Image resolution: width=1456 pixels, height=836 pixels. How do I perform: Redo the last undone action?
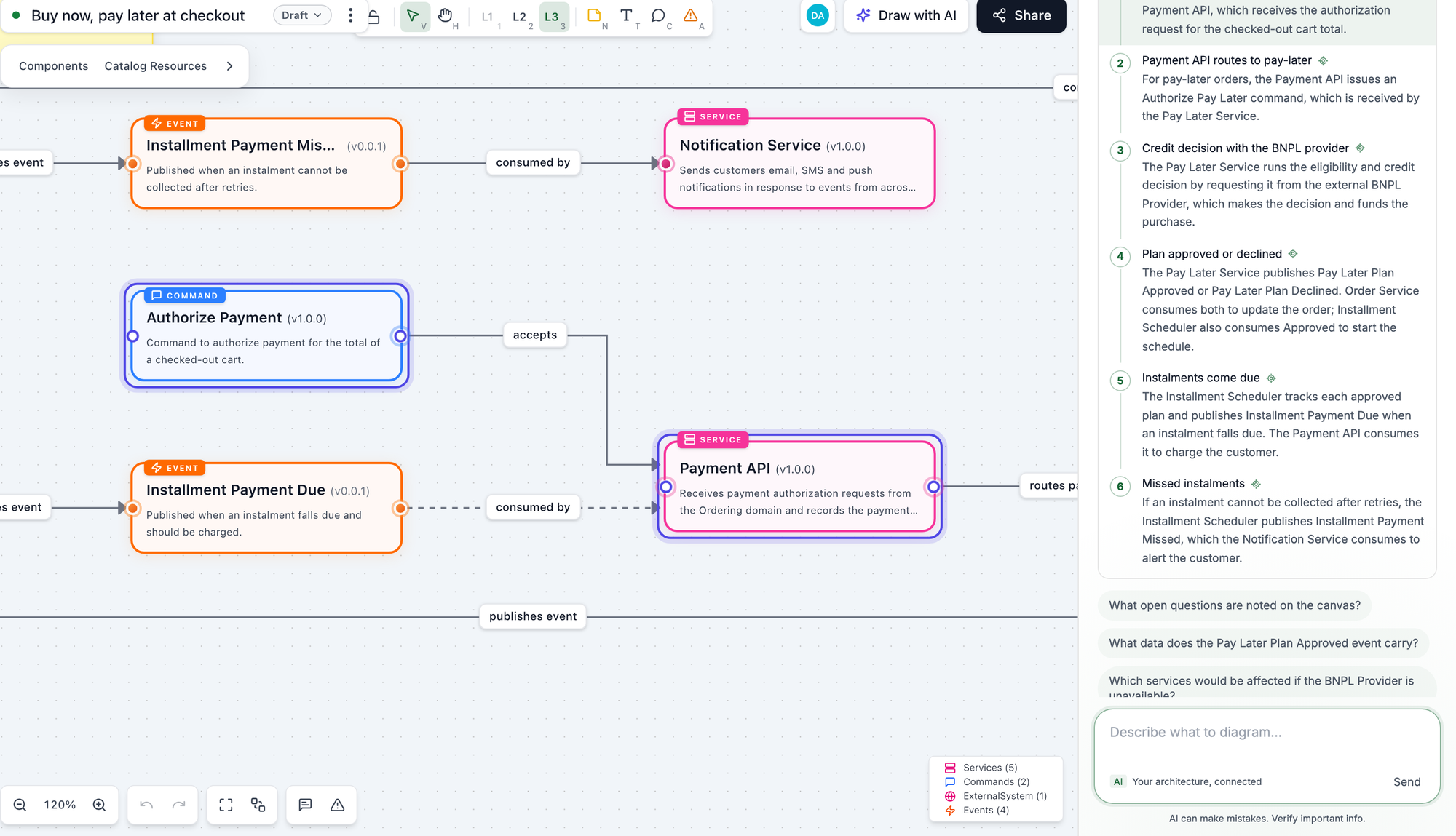coord(178,805)
